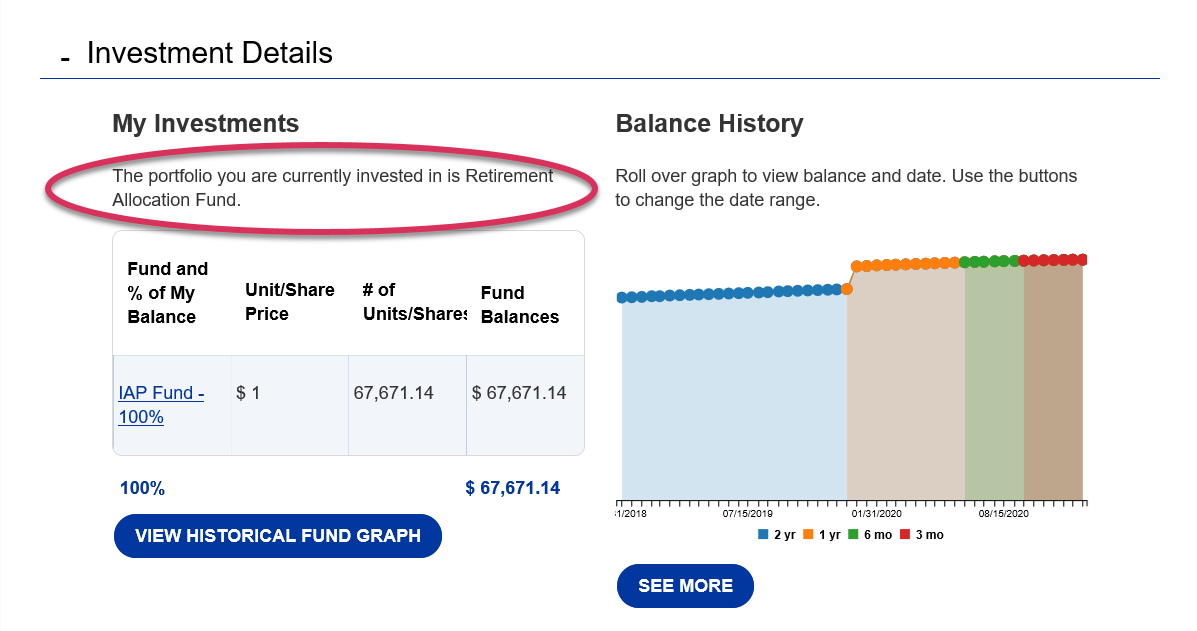This screenshot has height=631, width=1197.
Task: Select the lowest orange data point
Action: tap(847, 289)
